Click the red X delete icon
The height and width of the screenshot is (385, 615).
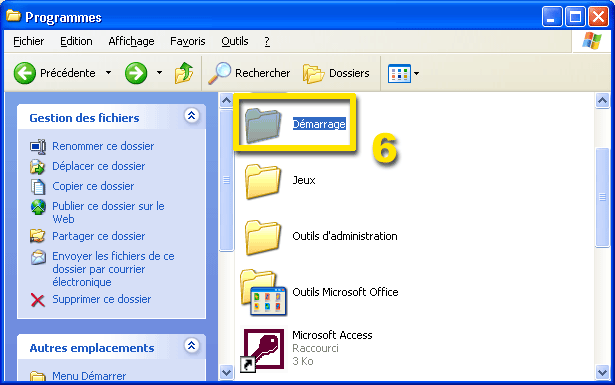pyautogui.click(x=38, y=300)
